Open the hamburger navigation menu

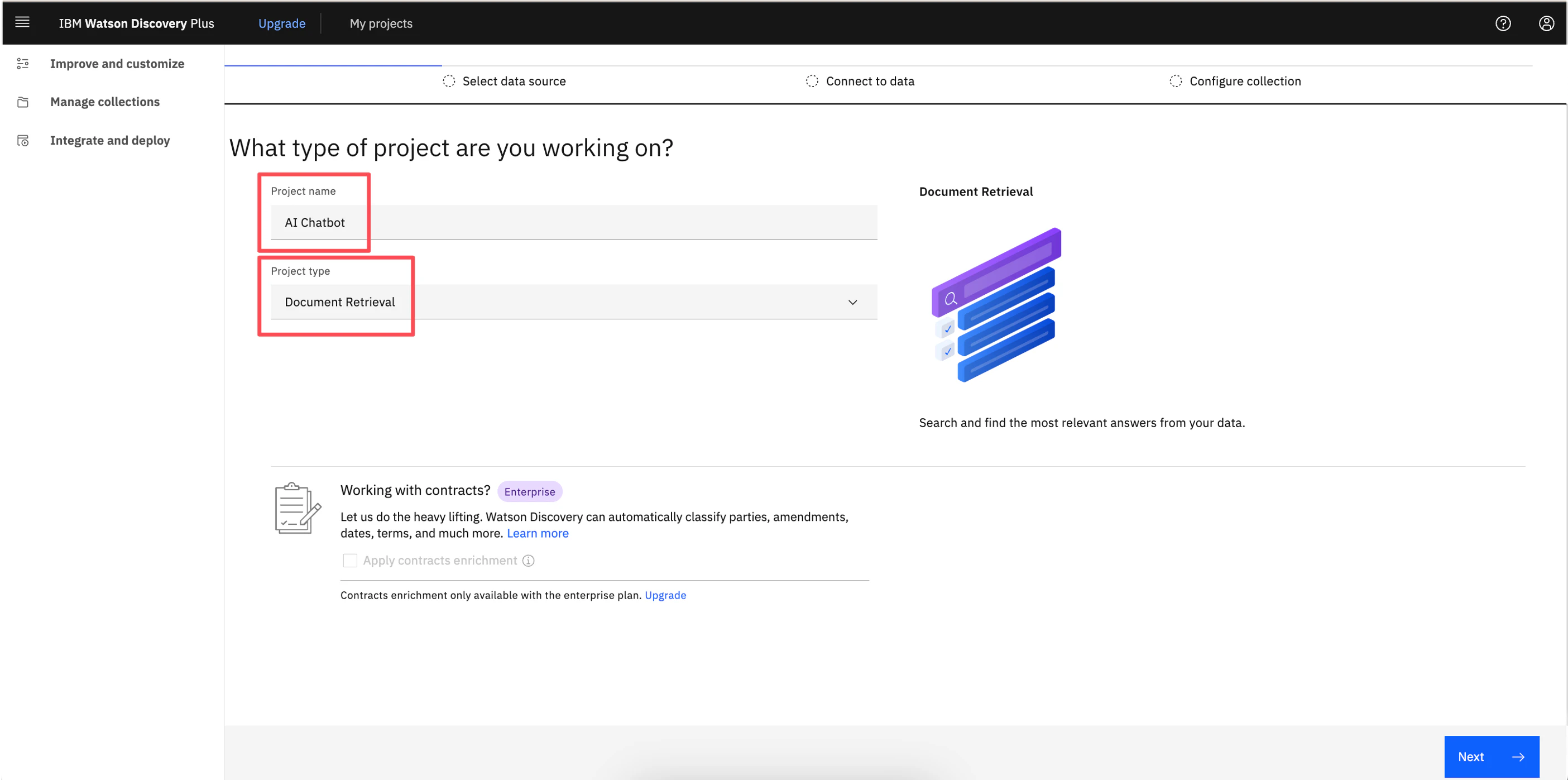tap(22, 22)
